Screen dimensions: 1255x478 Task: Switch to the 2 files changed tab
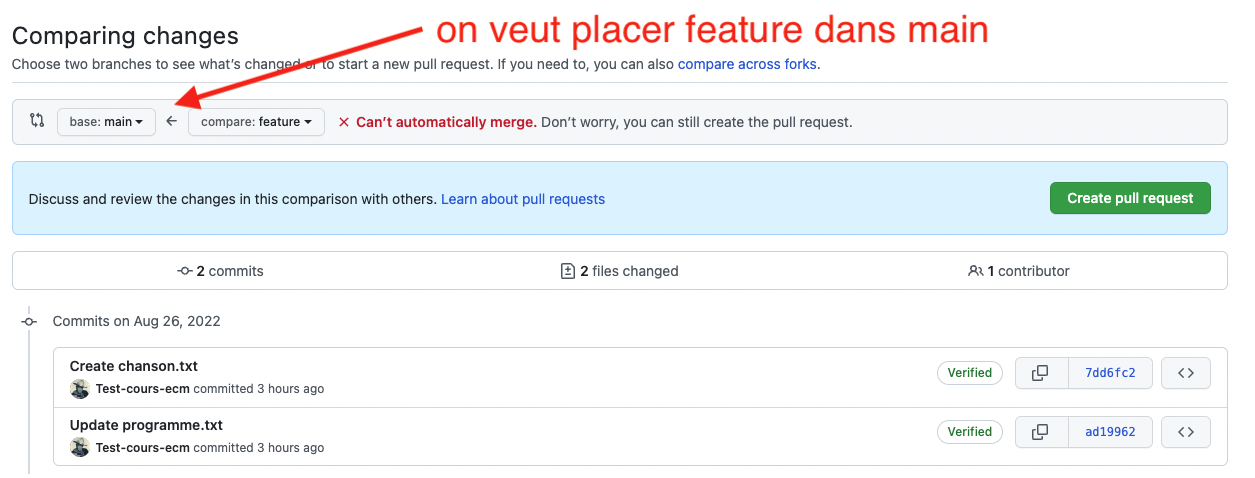[620, 271]
